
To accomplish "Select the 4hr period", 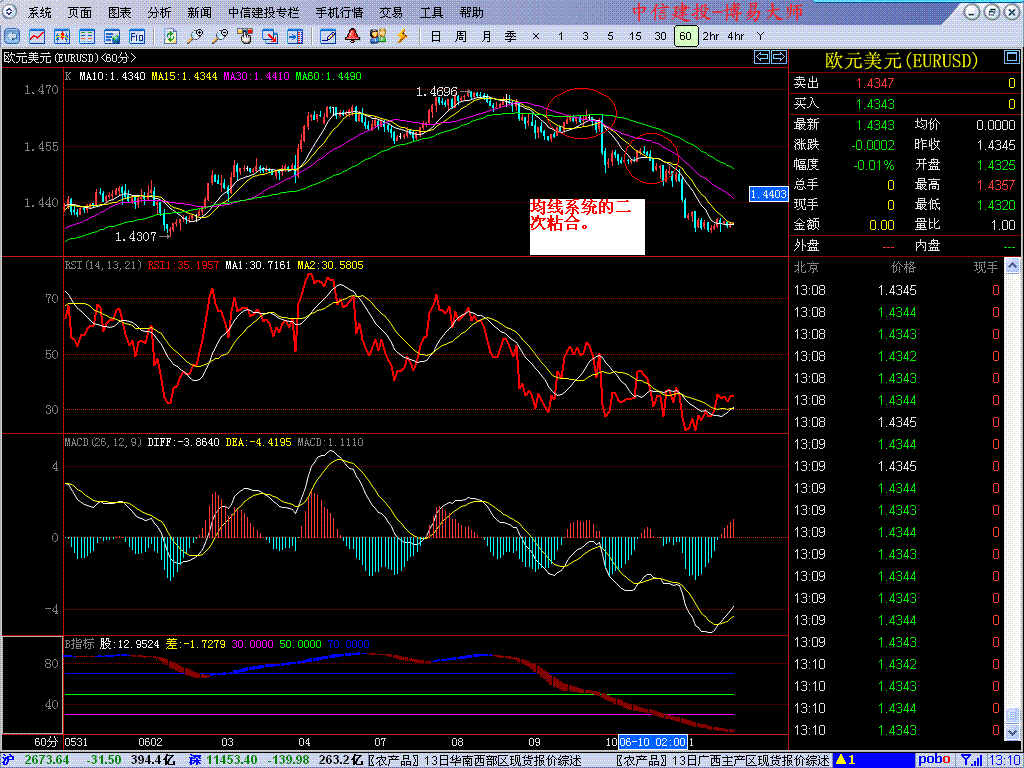I will [735, 36].
